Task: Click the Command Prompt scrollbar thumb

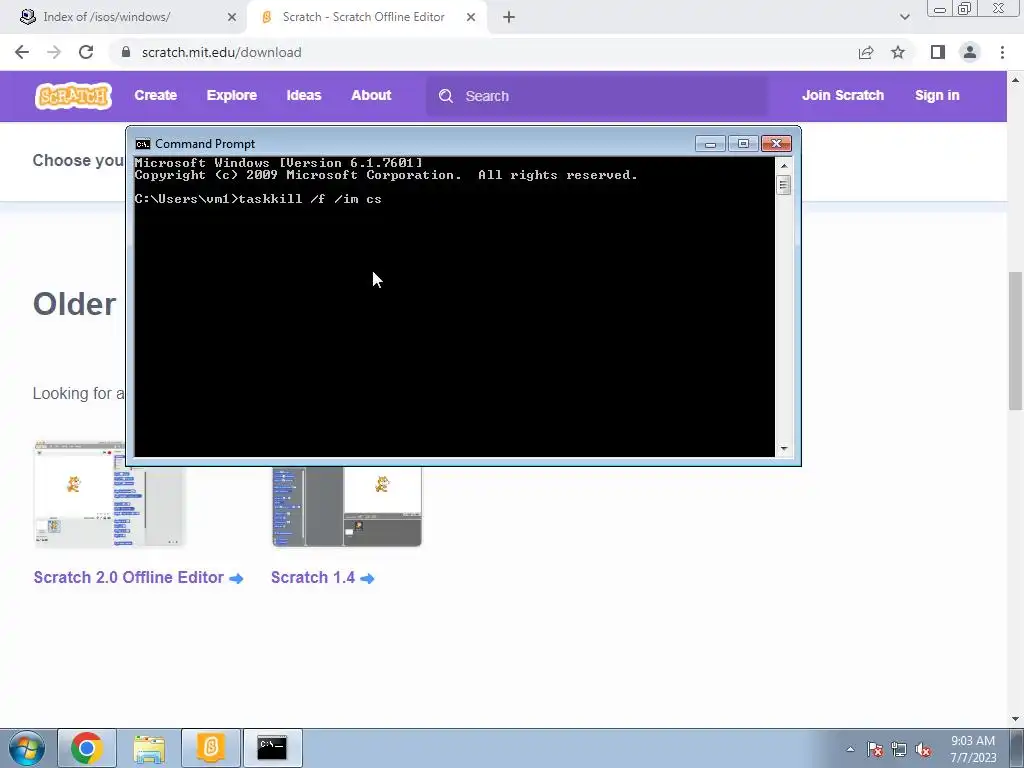Action: (784, 185)
